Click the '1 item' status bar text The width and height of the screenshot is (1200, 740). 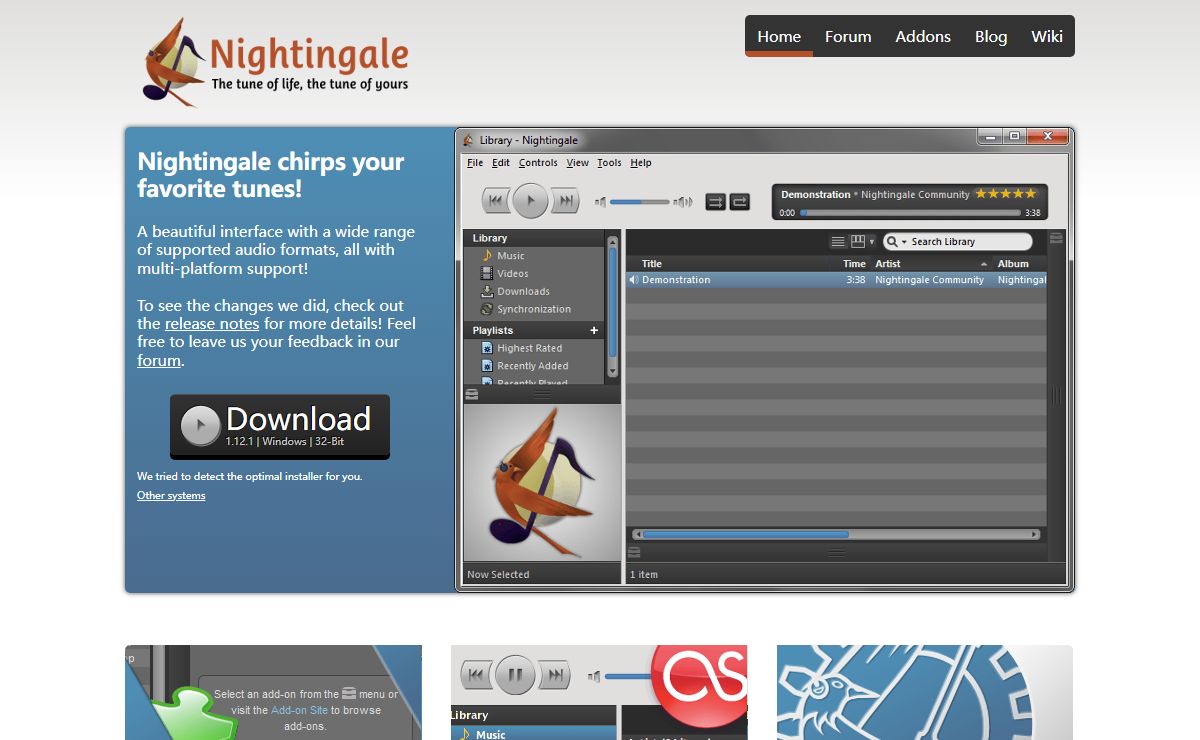pyautogui.click(x=644, y=575)
